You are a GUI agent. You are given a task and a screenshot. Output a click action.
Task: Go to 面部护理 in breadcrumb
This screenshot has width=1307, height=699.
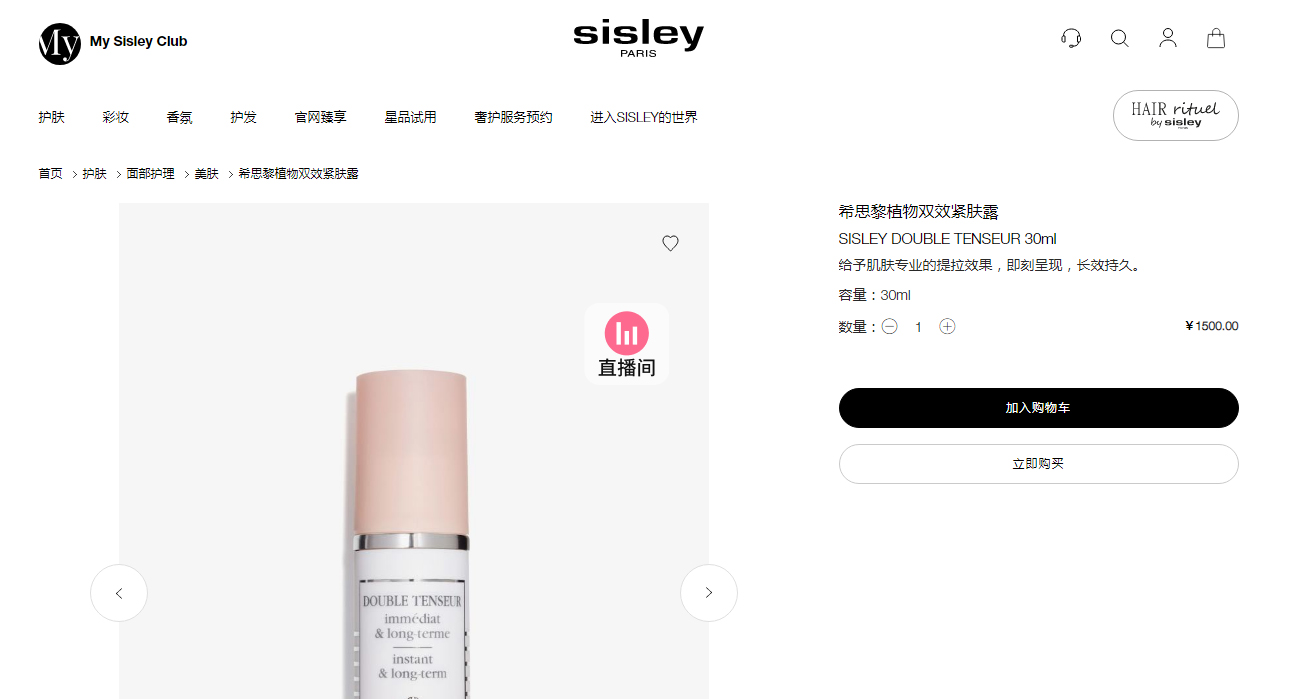[150, 174]
